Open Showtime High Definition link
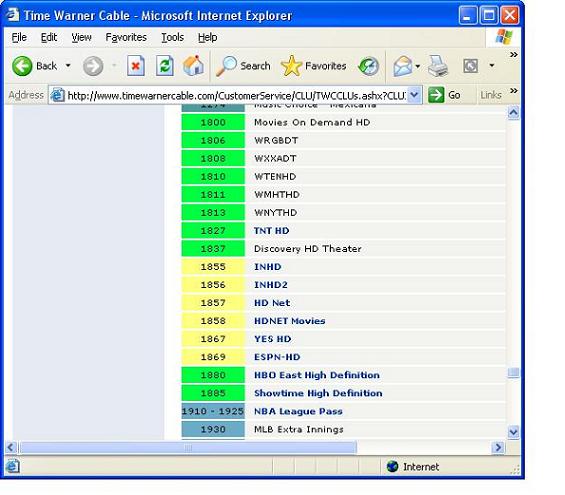Screen dimensions: 565x495 [318, 393]
